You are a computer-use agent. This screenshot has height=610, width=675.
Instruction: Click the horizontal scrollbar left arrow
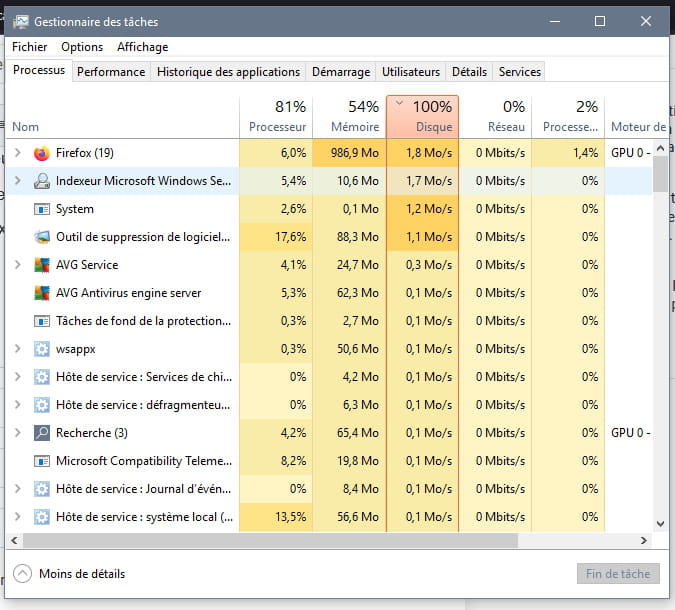click(x=14, y=540)
